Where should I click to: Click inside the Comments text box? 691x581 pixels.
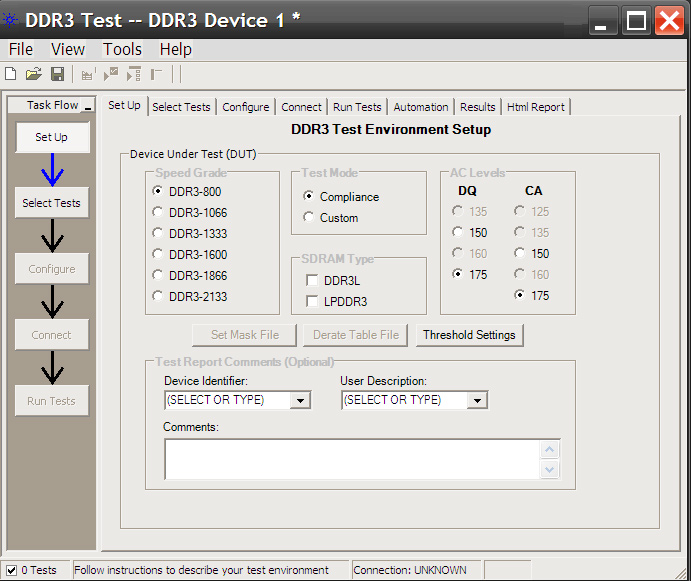pos(352,459)
